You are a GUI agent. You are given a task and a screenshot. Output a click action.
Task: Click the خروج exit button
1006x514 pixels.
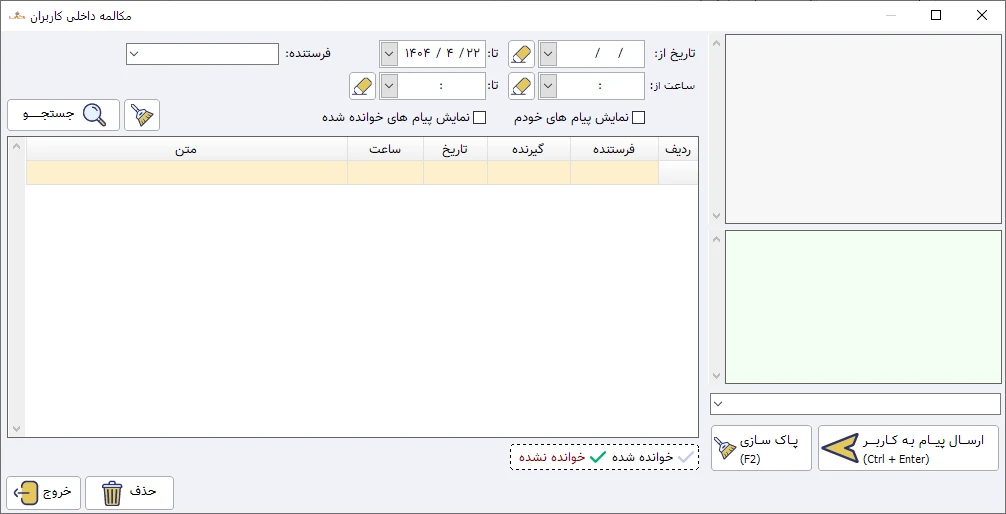45,493
